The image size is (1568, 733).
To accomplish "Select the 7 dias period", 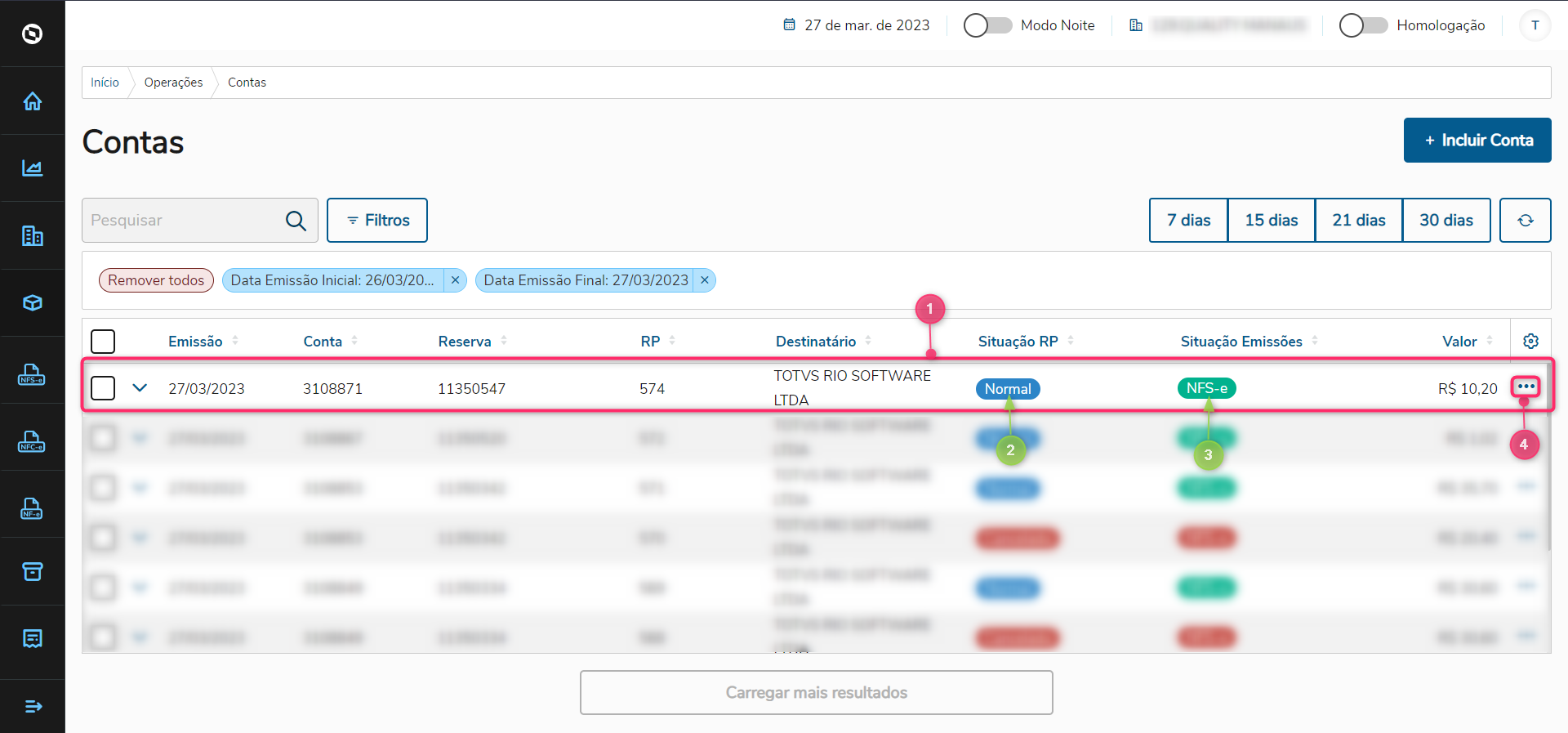I will click(1188, 220).
